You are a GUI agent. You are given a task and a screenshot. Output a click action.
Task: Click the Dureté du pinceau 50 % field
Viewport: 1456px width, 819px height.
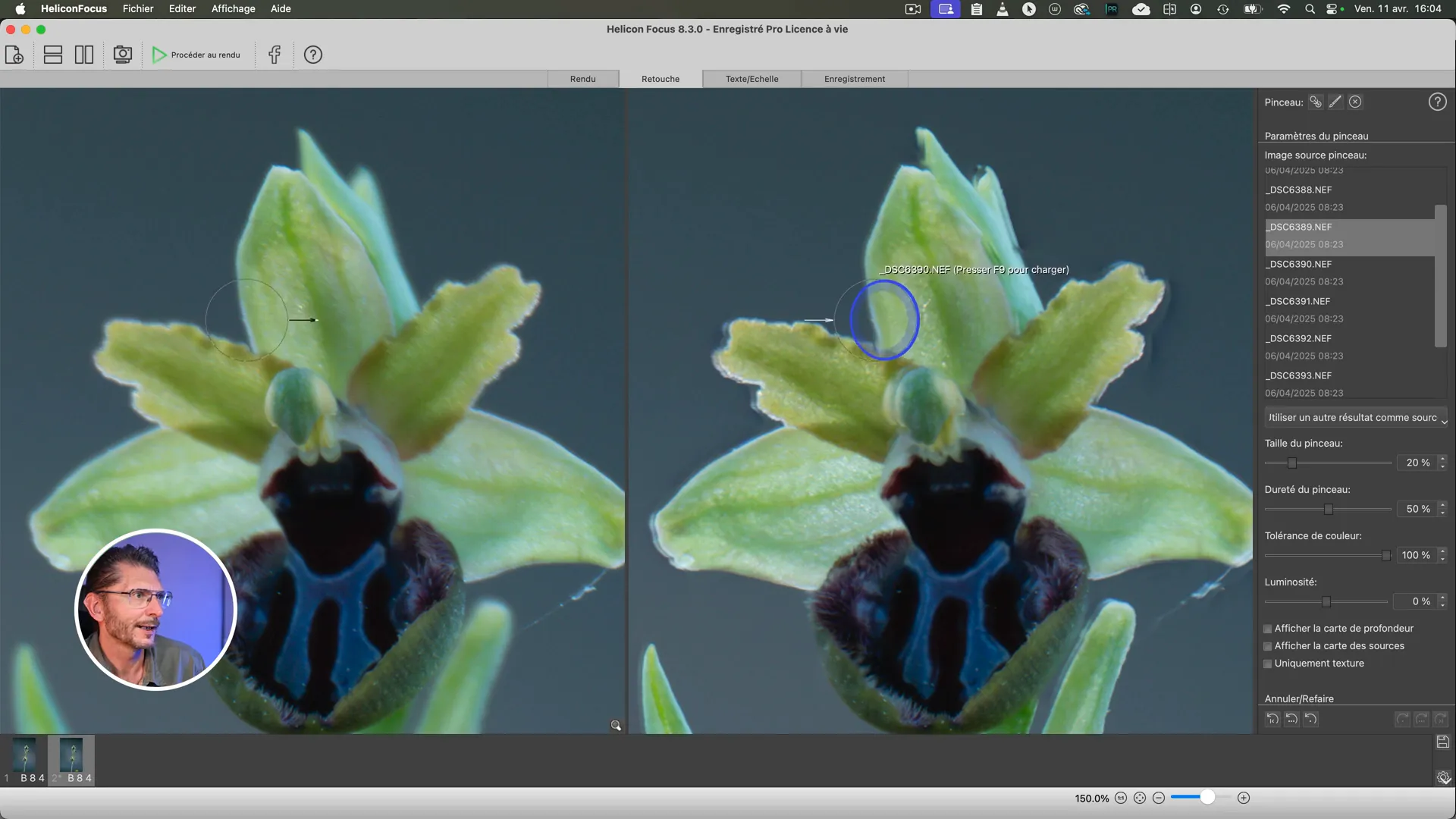coord(1417,509)
